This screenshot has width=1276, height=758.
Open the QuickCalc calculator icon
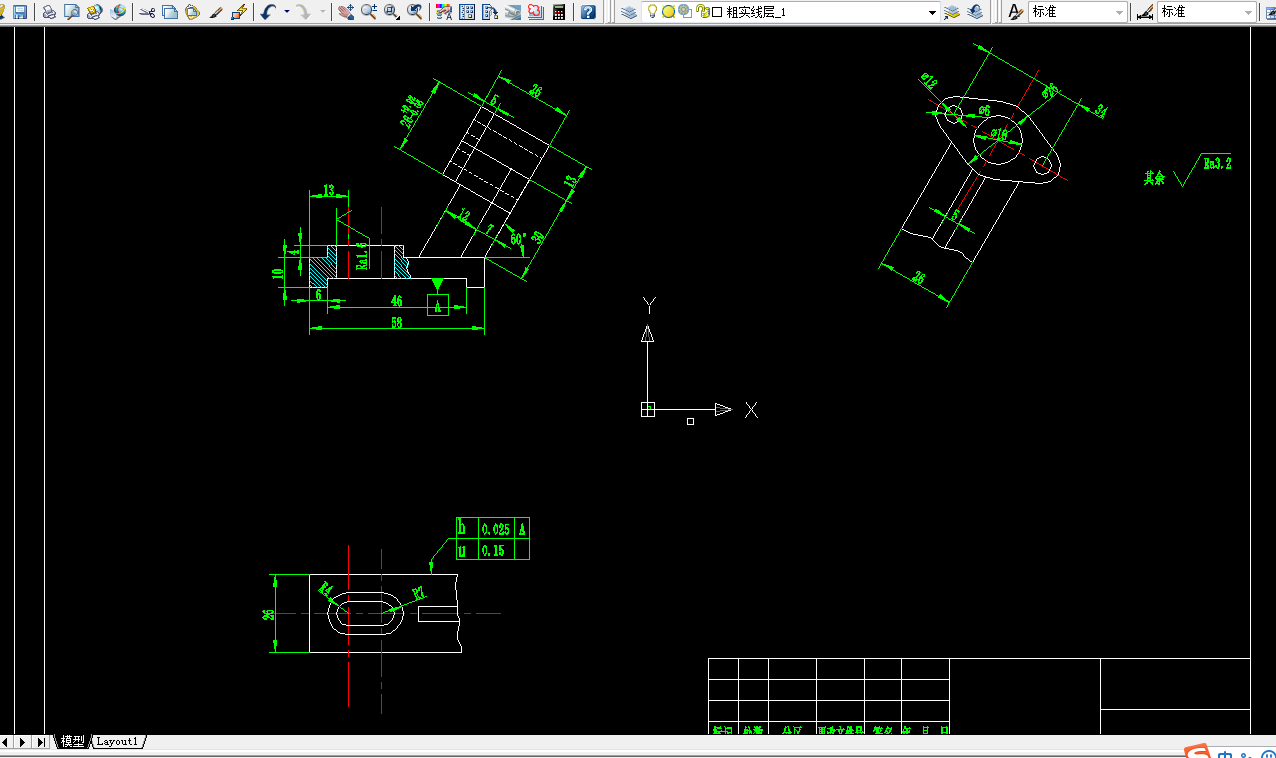(559, 12)
